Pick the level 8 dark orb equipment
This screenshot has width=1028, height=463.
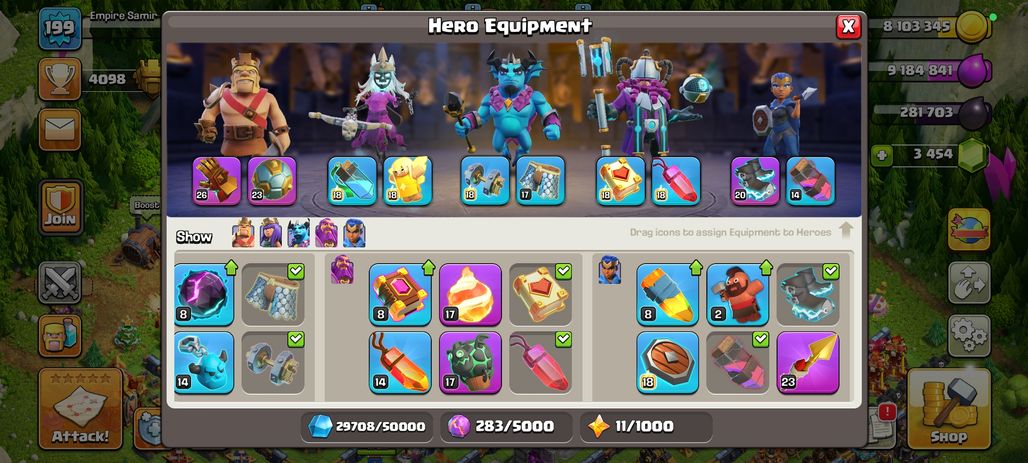(204, 294)
